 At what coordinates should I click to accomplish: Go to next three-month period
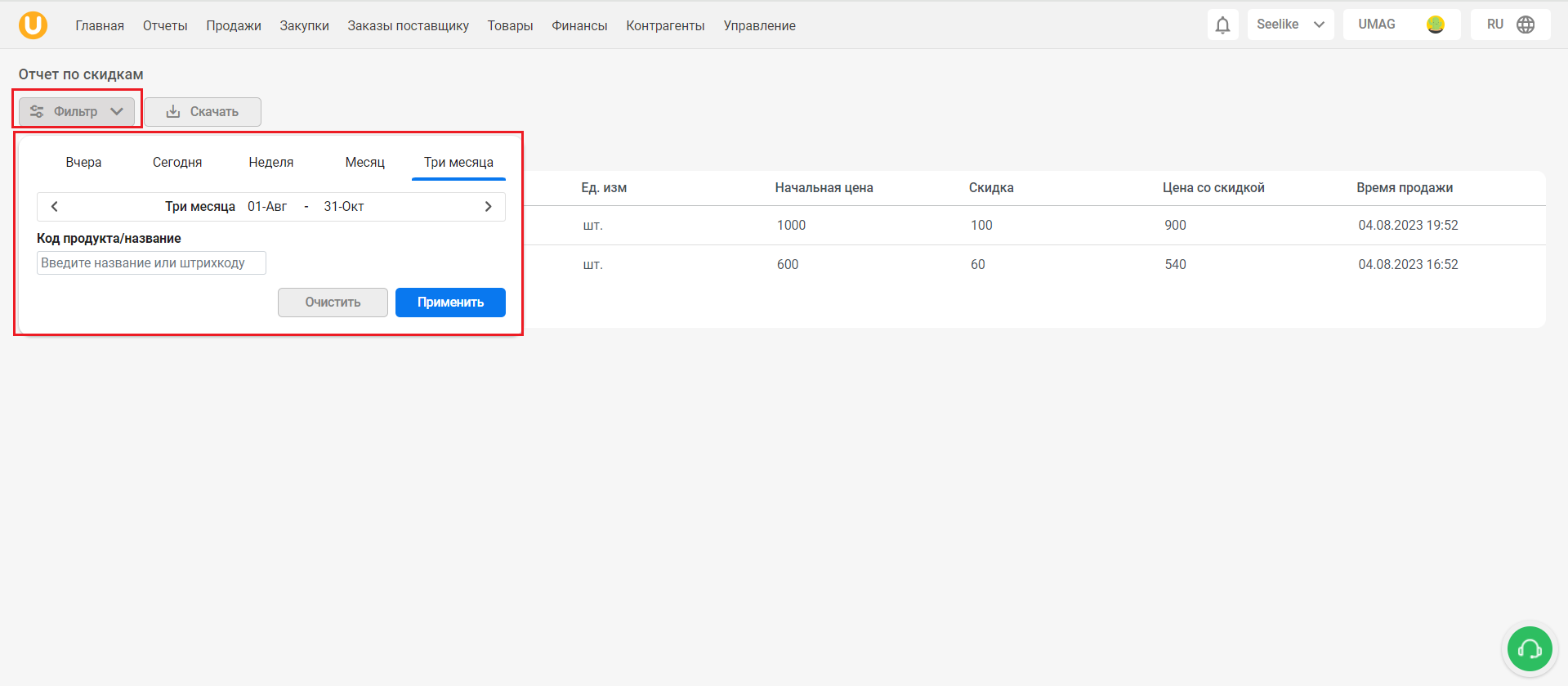pyautogui.click(x=488, y=207)
